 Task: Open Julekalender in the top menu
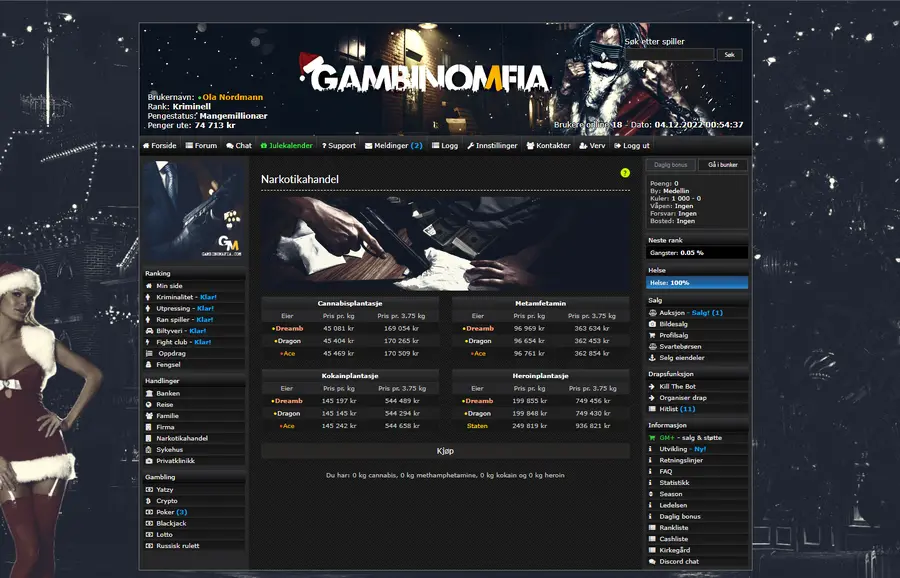286,146
